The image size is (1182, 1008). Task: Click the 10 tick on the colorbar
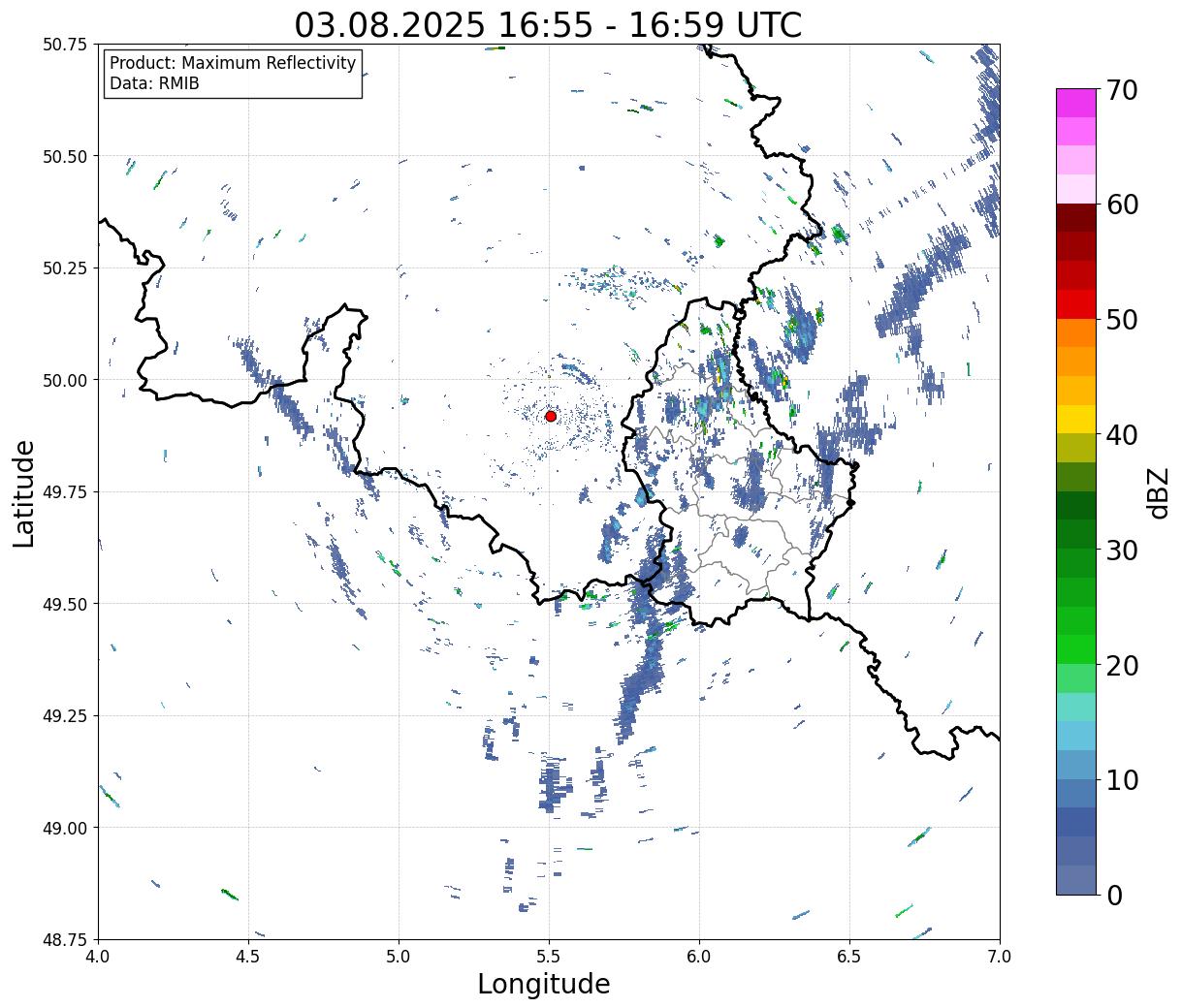1121,779
